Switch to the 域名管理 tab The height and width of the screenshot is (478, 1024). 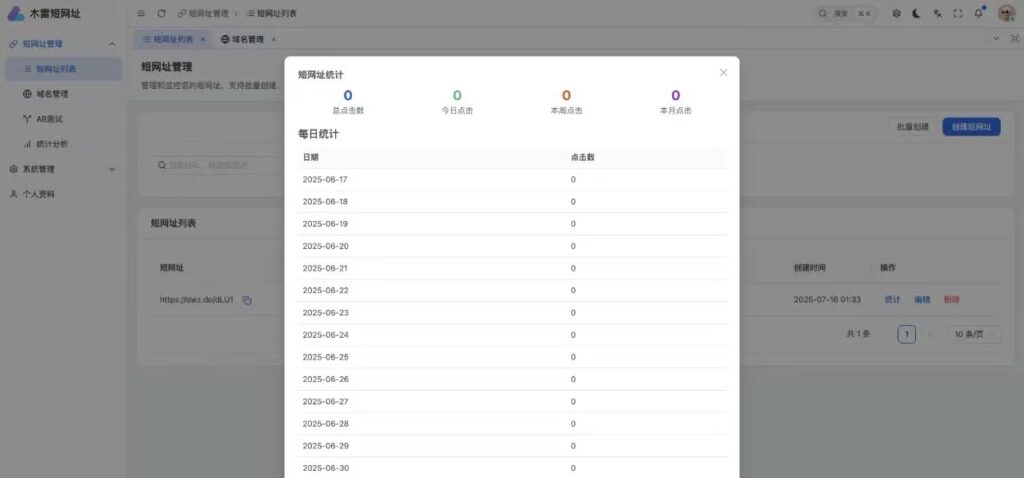[x=242, y=39]
